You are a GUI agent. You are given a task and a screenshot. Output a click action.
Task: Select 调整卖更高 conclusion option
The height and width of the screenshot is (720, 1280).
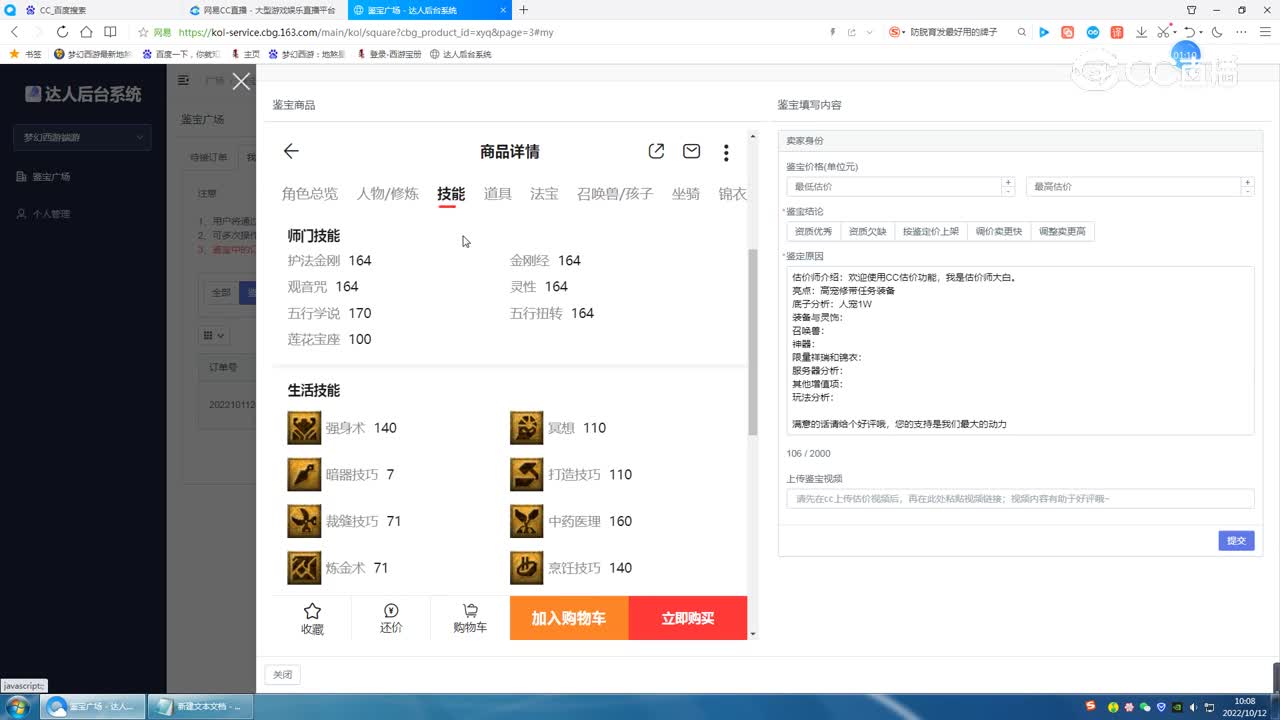tap(1062, 231)
